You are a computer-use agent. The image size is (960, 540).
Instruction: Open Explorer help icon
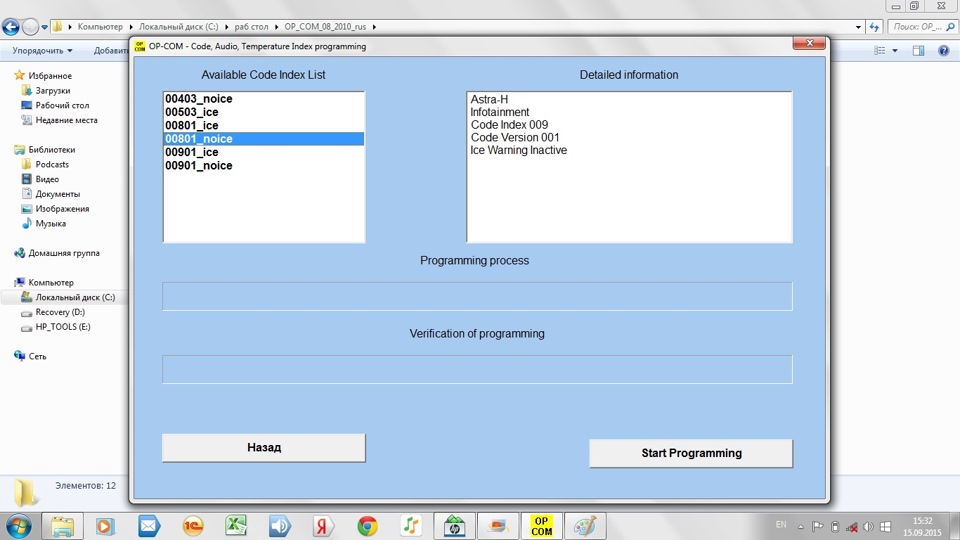pos(943,51)
